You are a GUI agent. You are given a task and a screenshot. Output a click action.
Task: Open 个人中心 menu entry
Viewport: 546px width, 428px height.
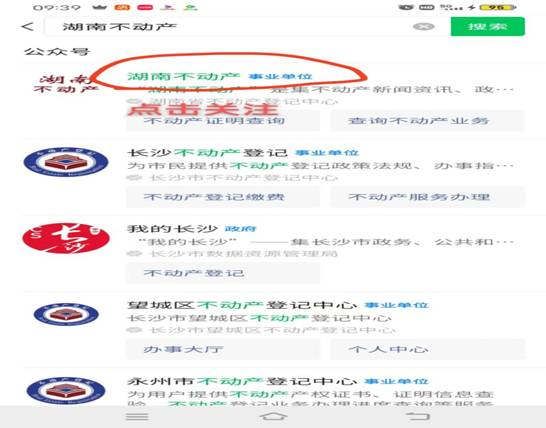coord(428,349)
